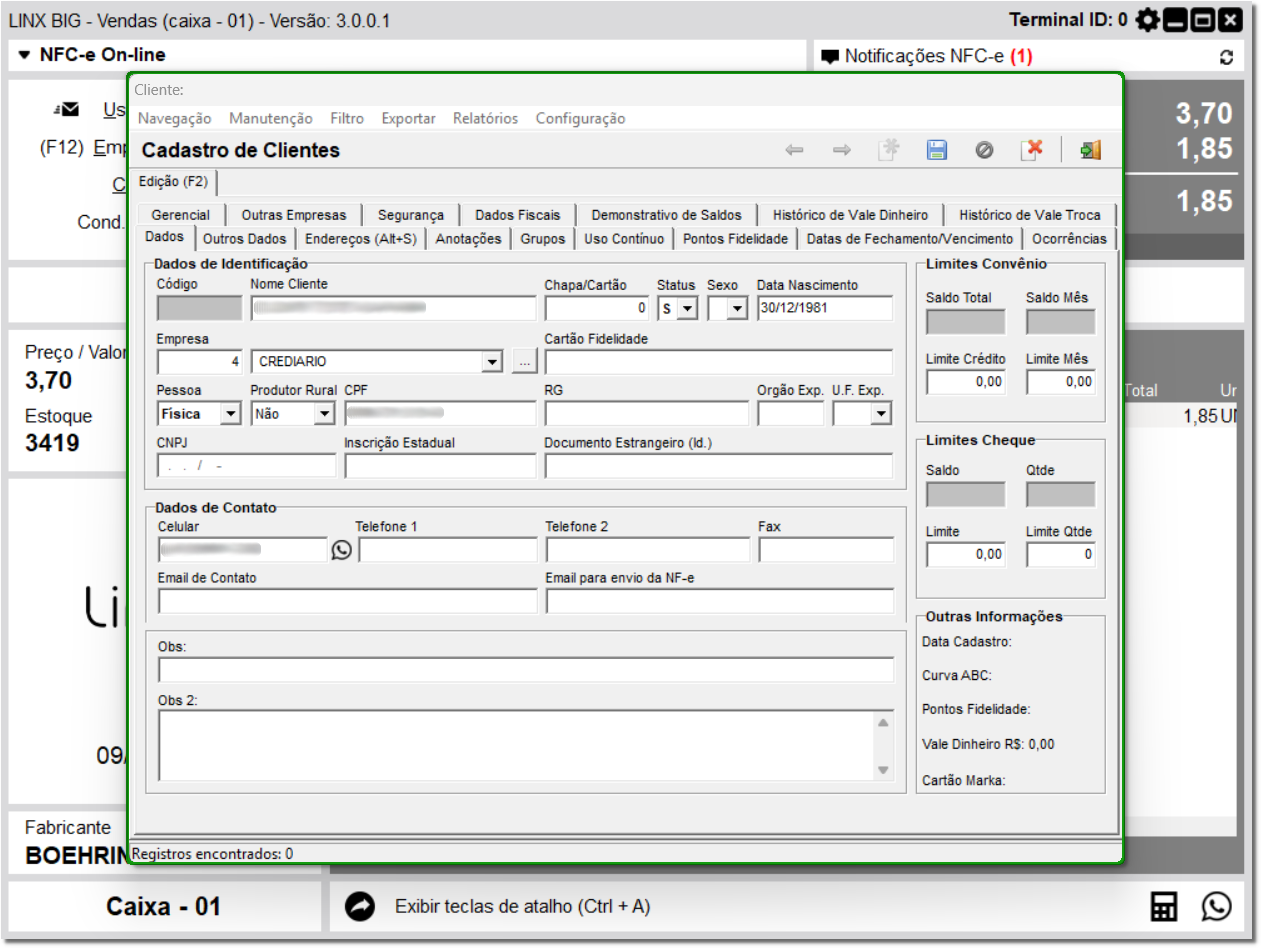
Task: Delete the record with the red X icon
Action: pos(1031,150)
